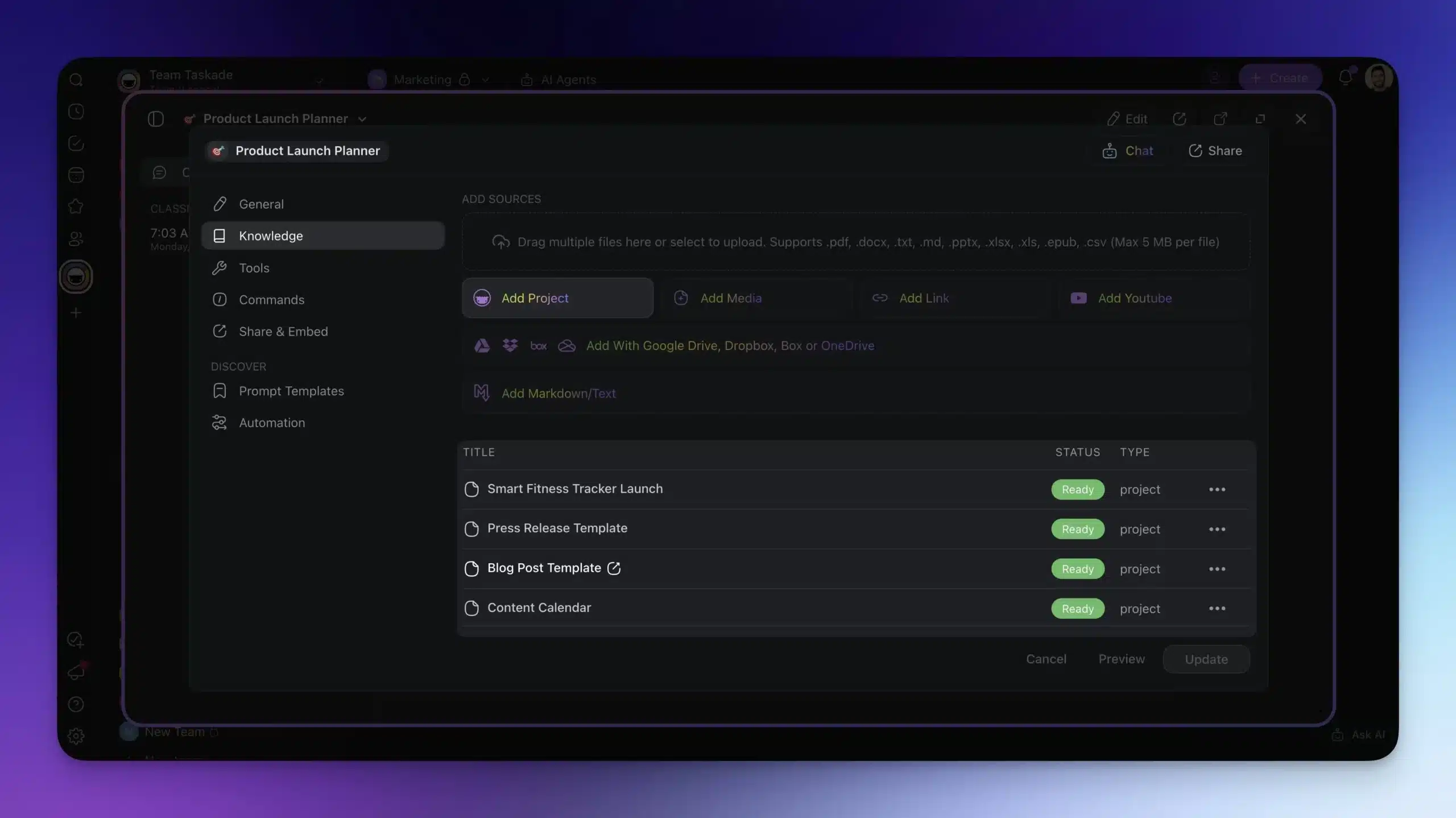Open search from the left sidebar
1456x818 pixels.
pos(76,80)
